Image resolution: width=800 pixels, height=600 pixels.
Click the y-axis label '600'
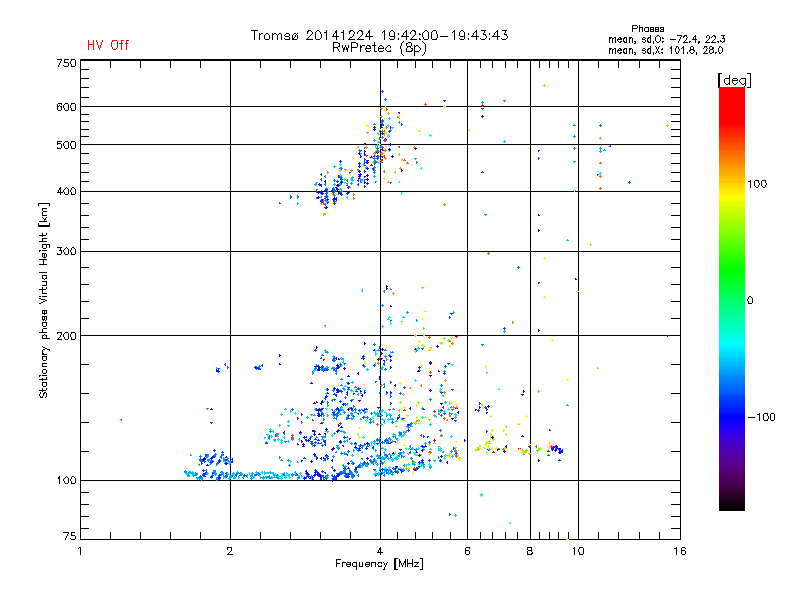[66, 107]
